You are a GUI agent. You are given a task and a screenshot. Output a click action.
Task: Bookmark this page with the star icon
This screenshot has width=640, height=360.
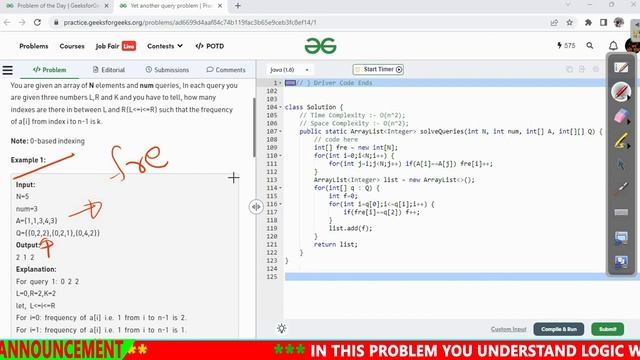click(x=570, y=22)
